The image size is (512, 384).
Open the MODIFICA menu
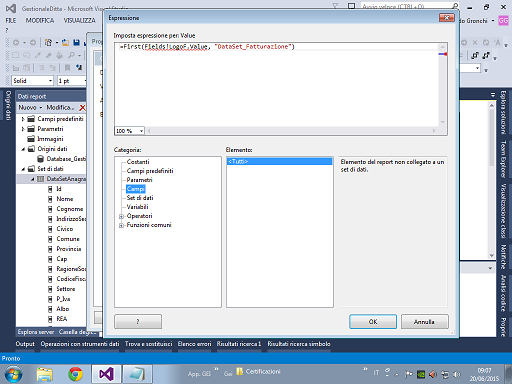(40, 21)
